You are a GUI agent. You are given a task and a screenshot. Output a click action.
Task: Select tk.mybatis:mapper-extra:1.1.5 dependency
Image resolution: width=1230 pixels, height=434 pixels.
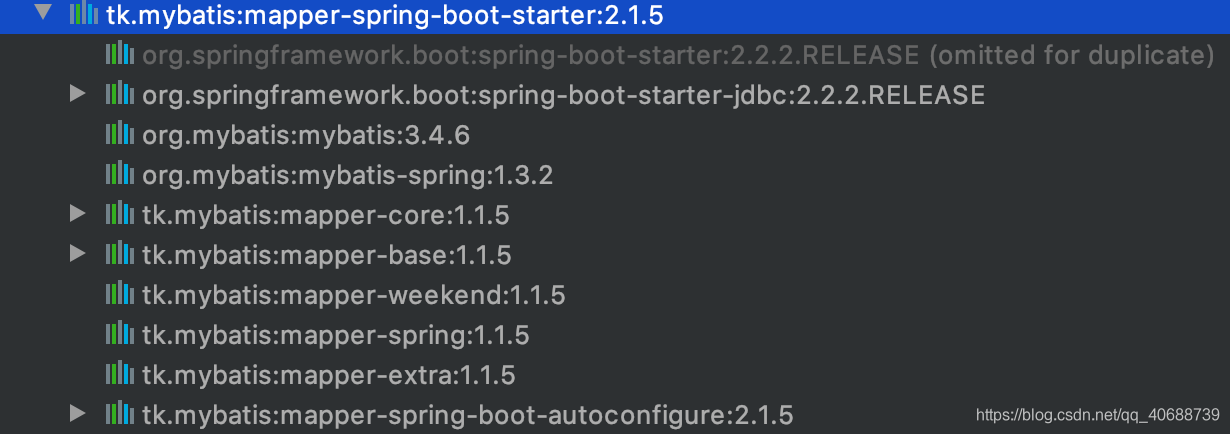click(x=329, y=375)
